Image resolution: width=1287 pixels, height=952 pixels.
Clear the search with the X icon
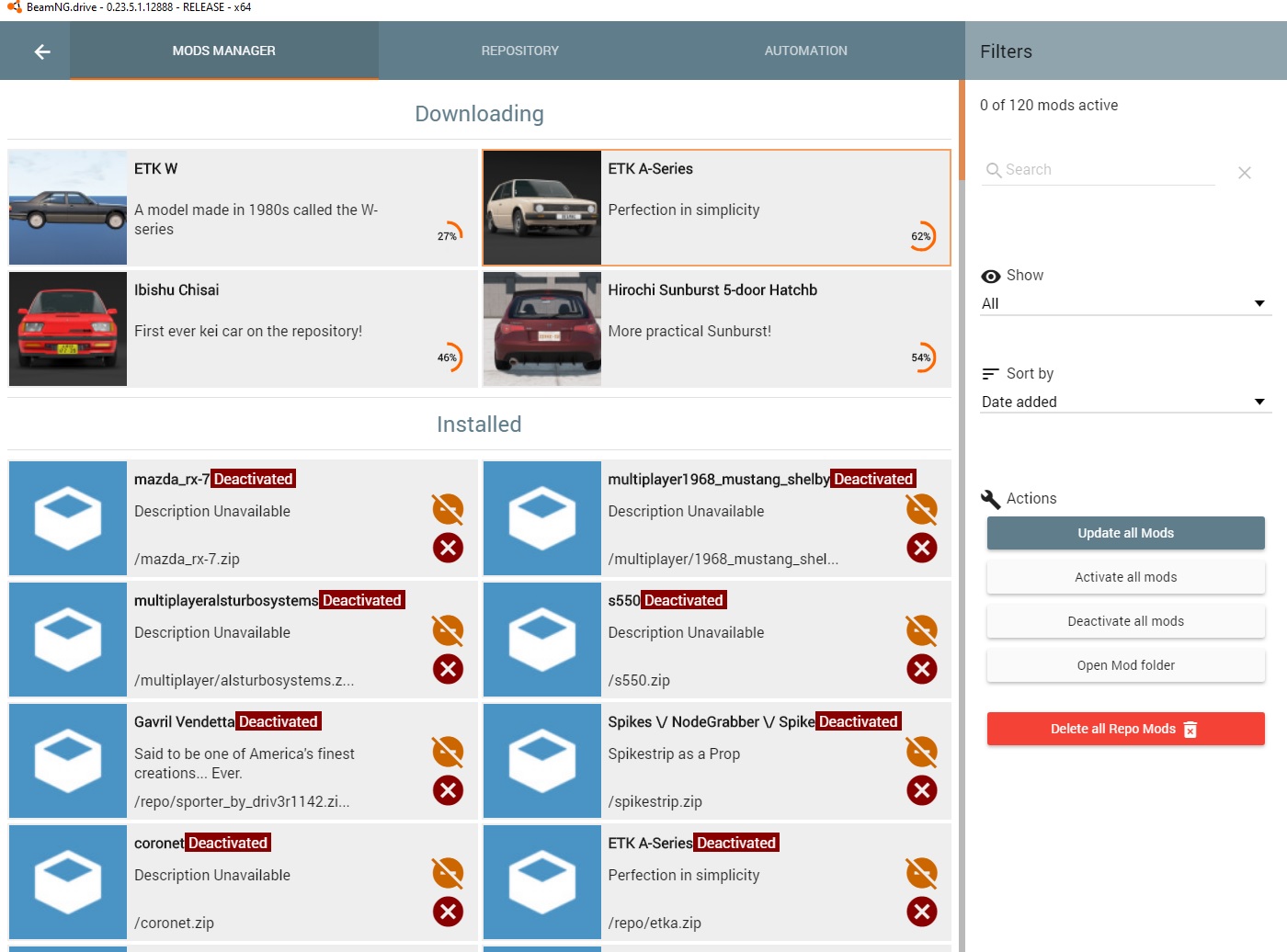tap(1245, 173)
